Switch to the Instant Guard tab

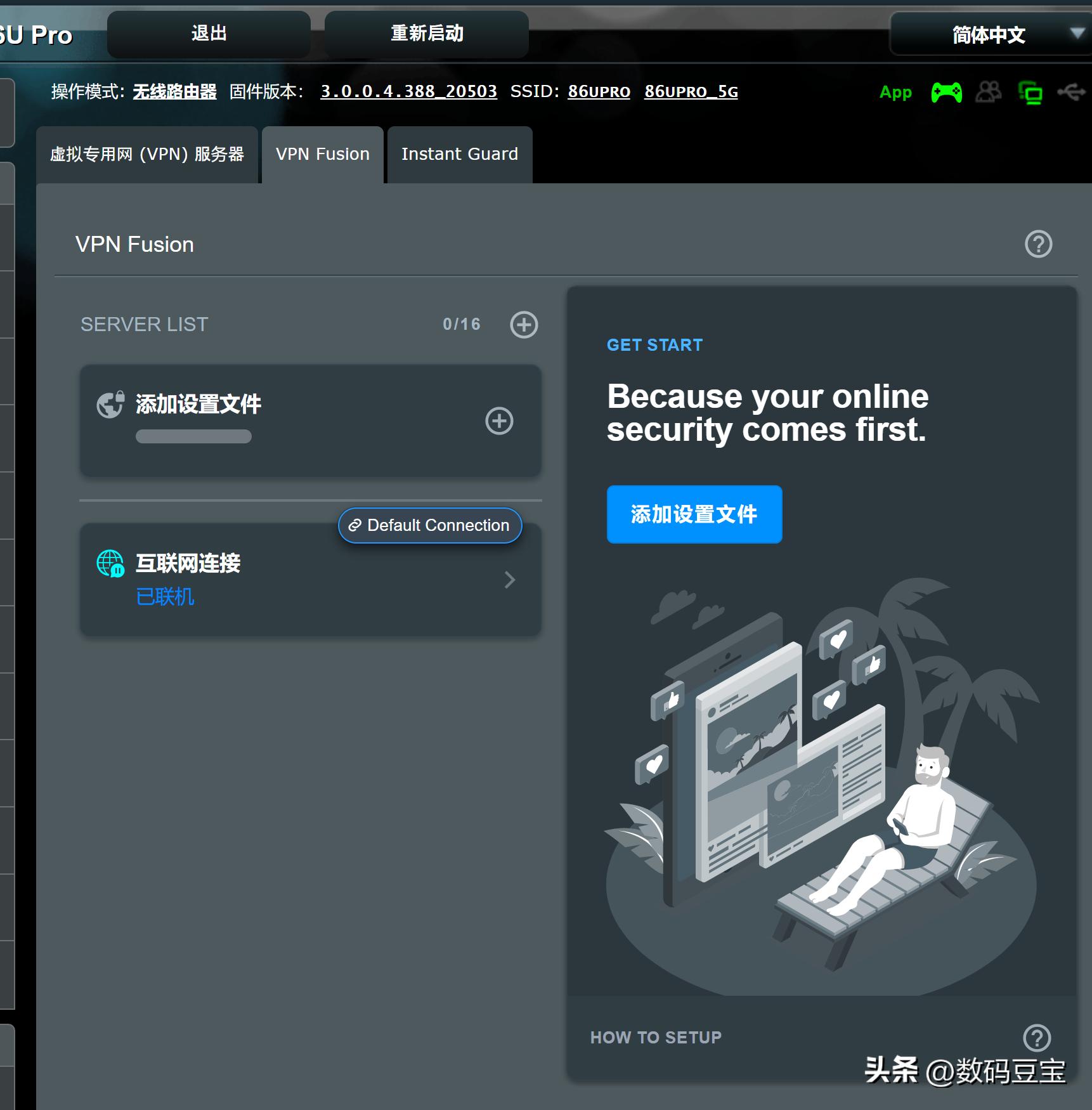pyautogui.click(x=459, y=153)
